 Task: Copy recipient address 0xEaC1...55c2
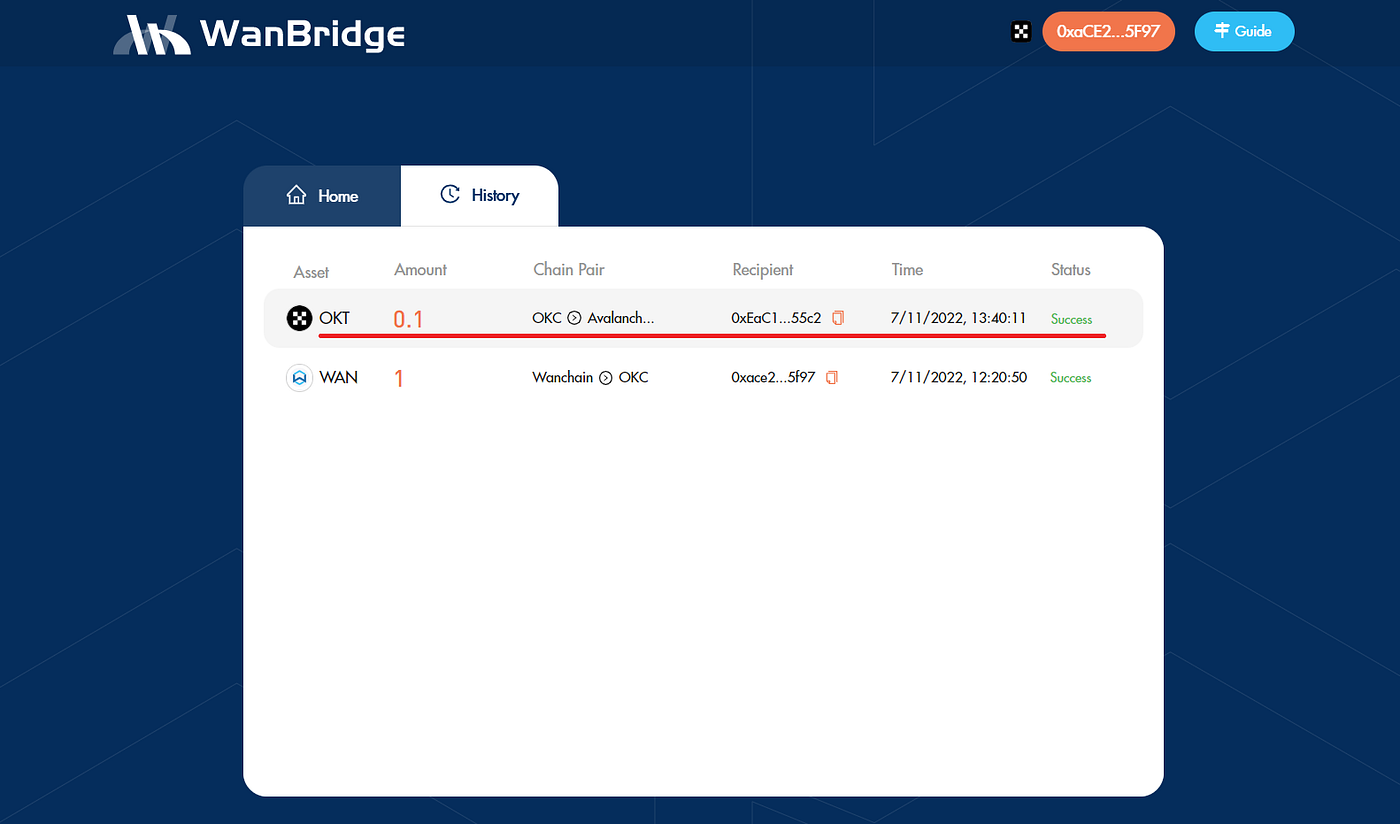[838, 318]
